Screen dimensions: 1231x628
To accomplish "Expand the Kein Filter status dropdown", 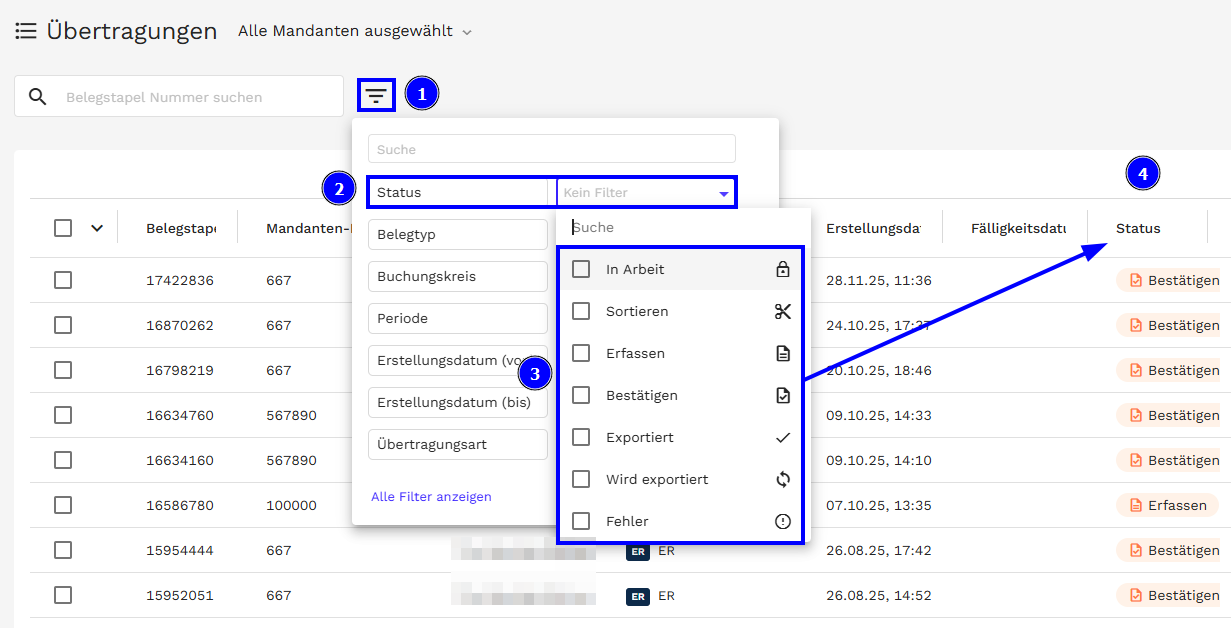I will click(x=646, y=192).
